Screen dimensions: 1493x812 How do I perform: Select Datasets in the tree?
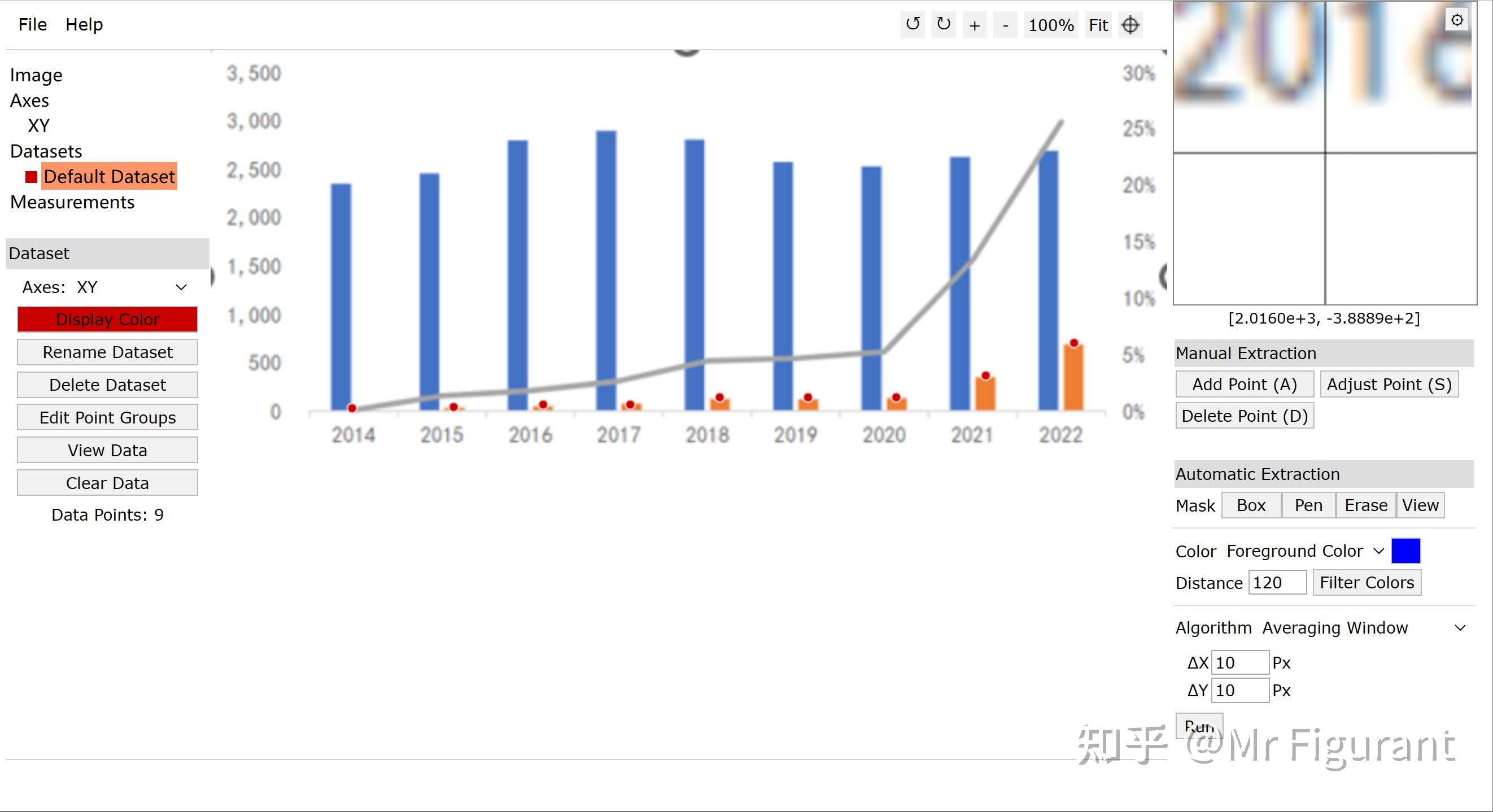click(x=46, y=151)
